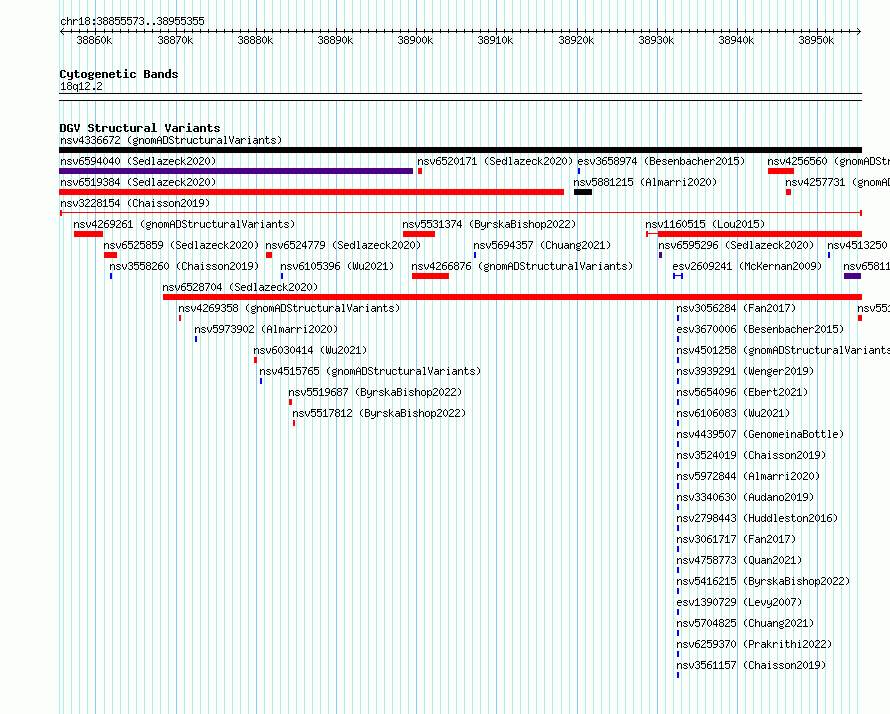Open esv1390729 (Levy2007) label
The image size is (890, 714).
point(739,602)
